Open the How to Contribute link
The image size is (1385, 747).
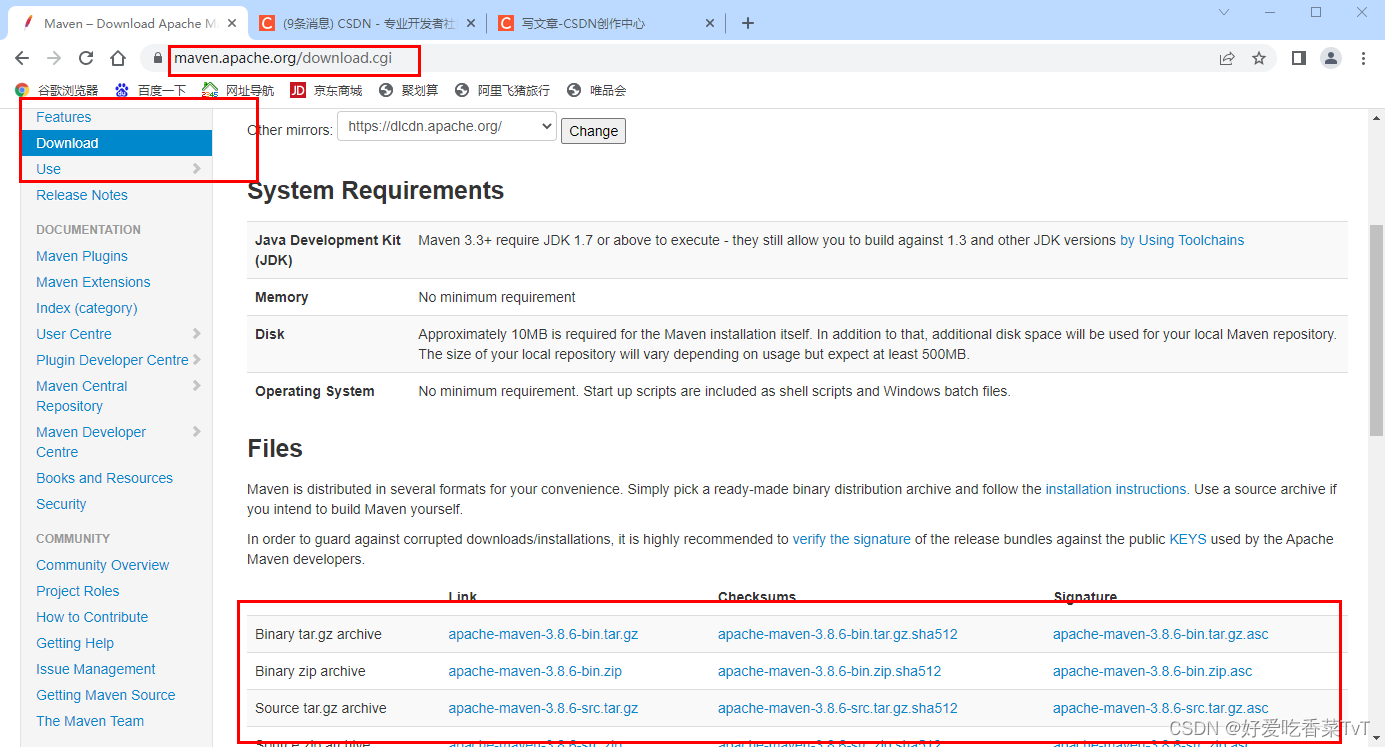click(92, 617)
